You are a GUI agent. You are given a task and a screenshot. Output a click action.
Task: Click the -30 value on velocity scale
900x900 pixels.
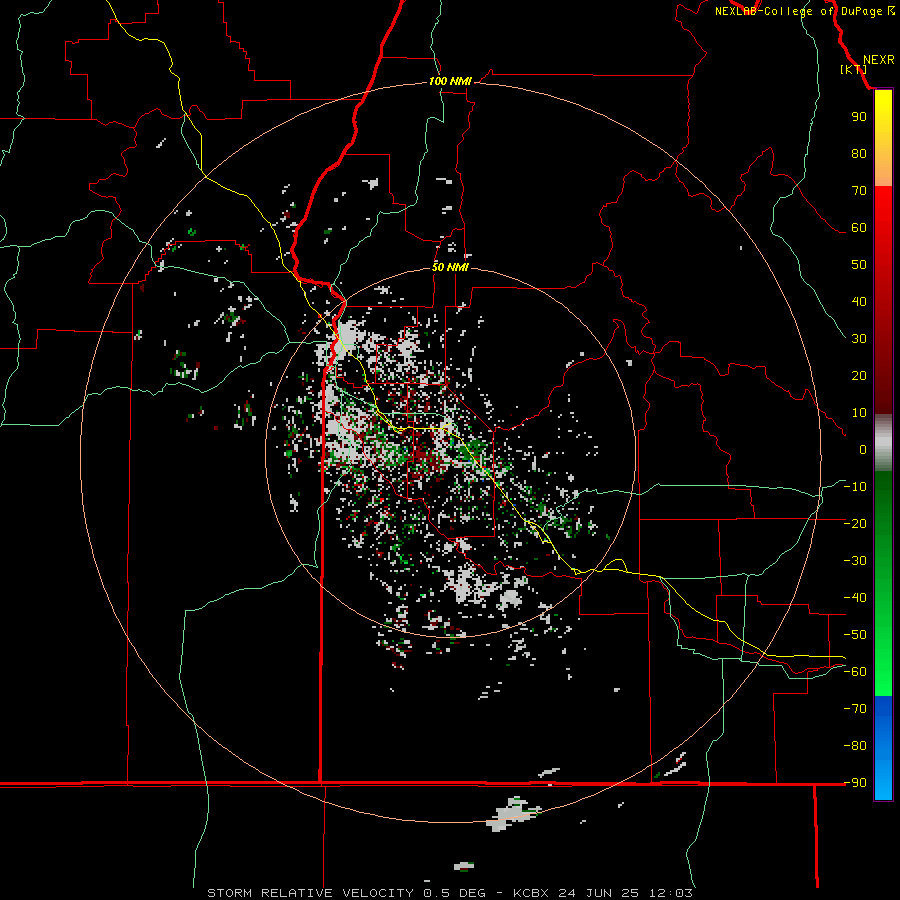(855, 561)
